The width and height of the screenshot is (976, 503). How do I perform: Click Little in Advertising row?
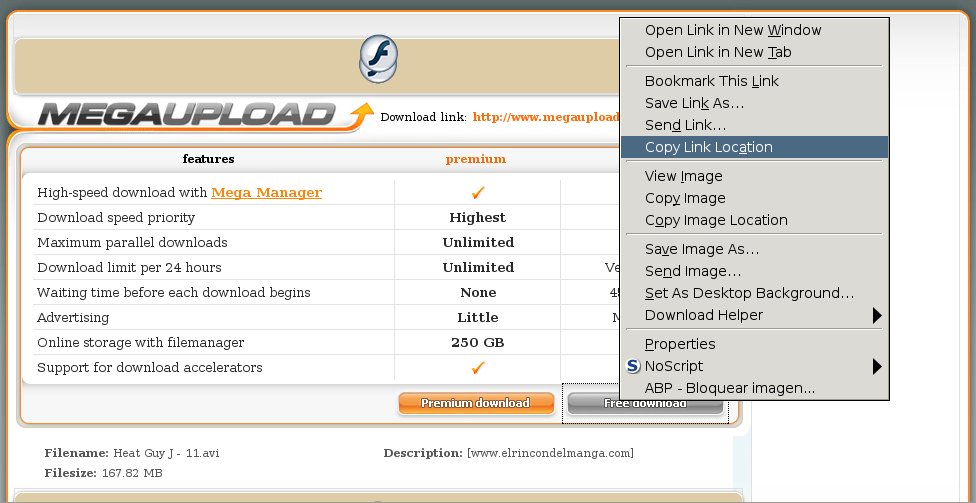pos(477,317)
